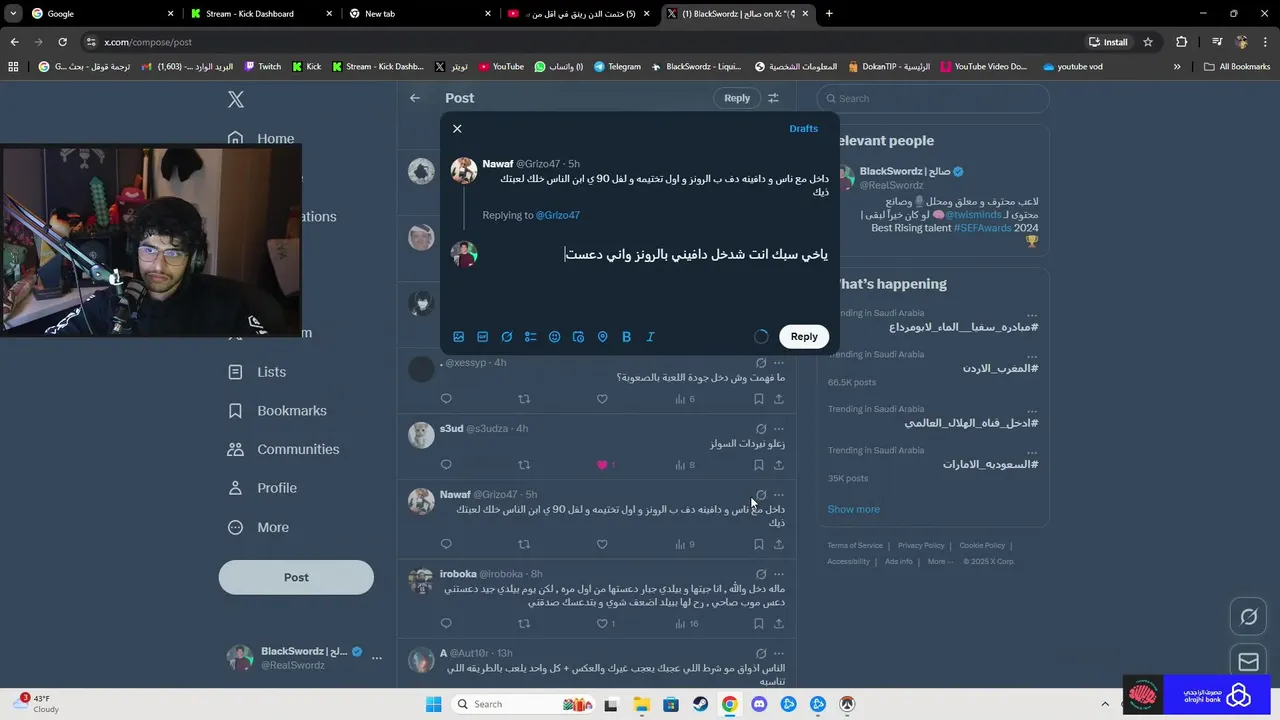Viewport: 1280px width, 720px height.
Task: Click Chrome Install app button
Action: pyautogui.click(x=1109, y=42)
